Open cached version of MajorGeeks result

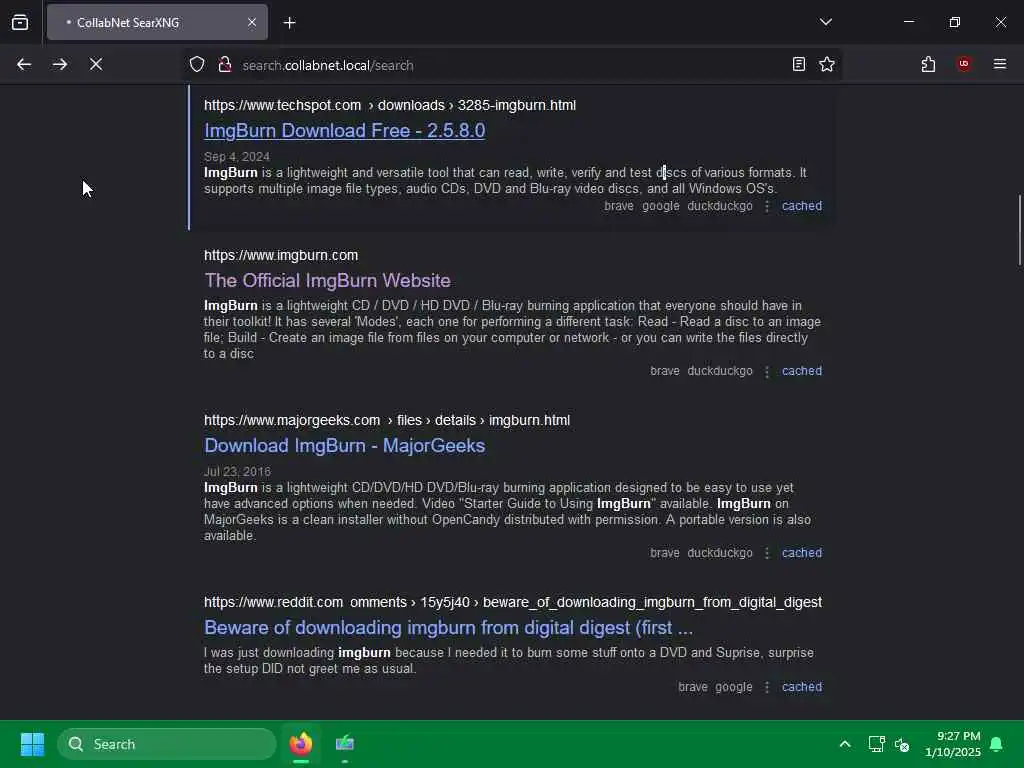(802, 552)
